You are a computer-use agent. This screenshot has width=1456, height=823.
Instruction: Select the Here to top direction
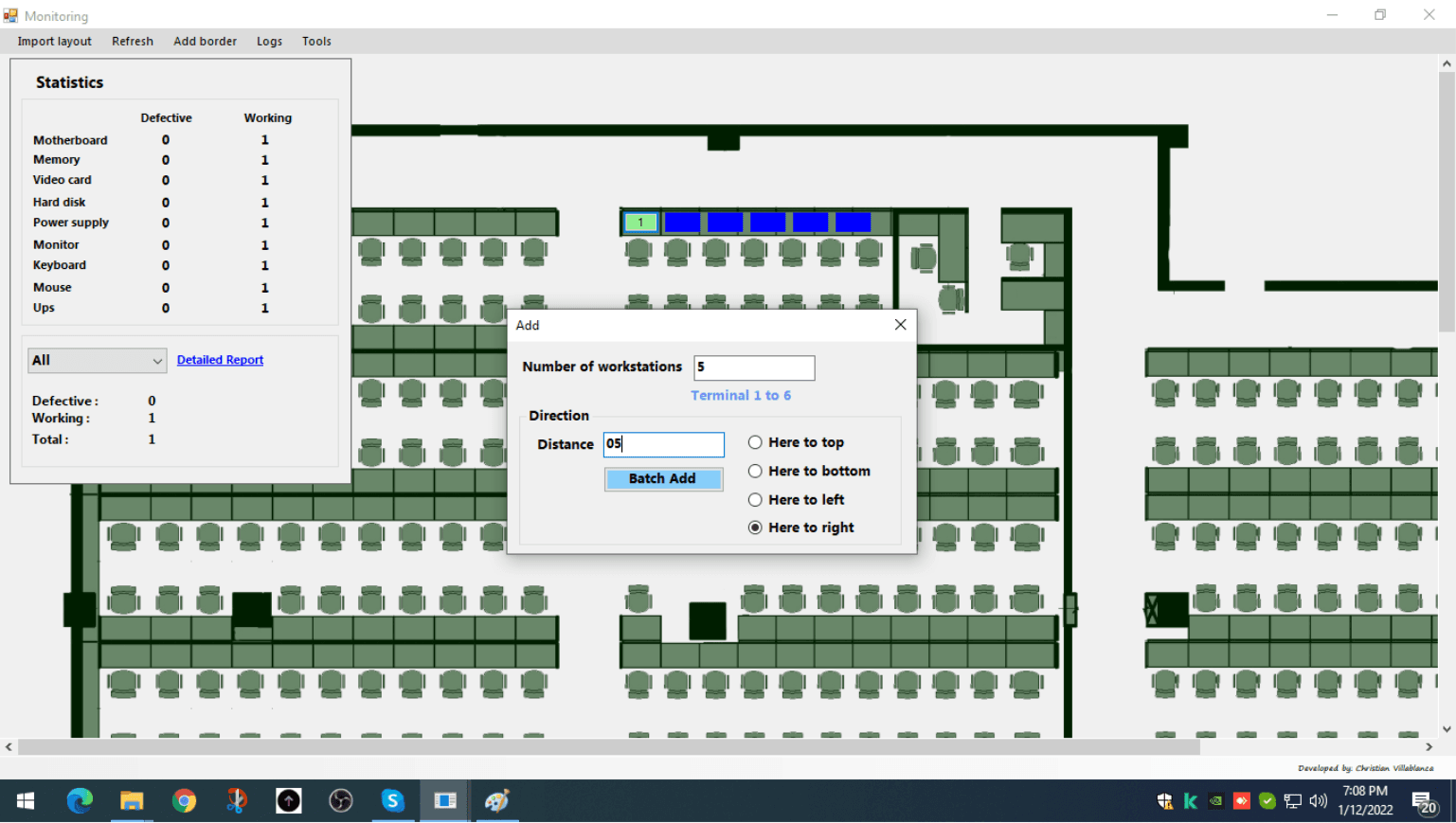(755, 442)
